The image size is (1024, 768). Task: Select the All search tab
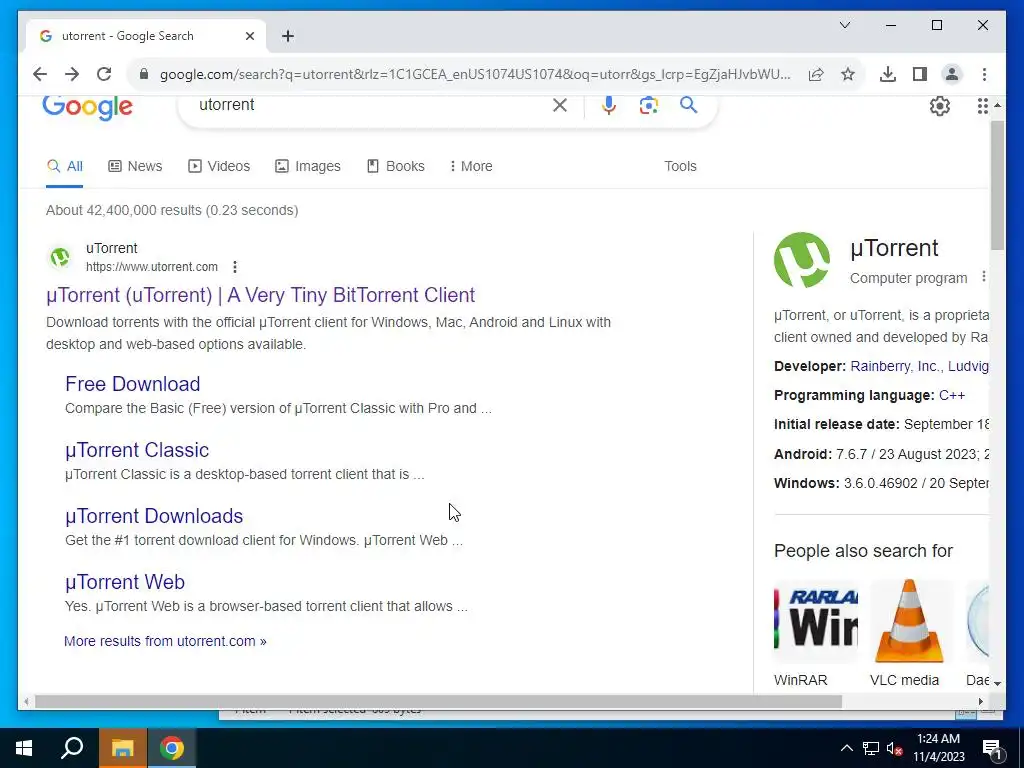point(65,167)
